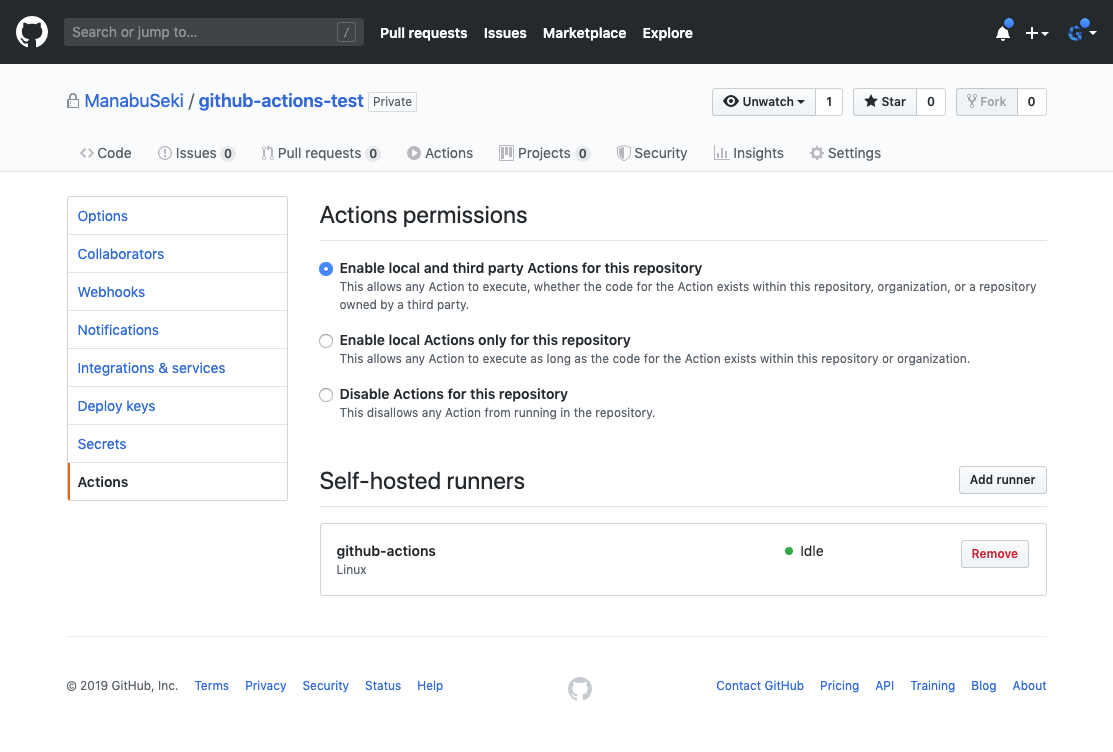Click the Fork button
The width and height of the screenshot is (1113, 752).
click(987, 102)
